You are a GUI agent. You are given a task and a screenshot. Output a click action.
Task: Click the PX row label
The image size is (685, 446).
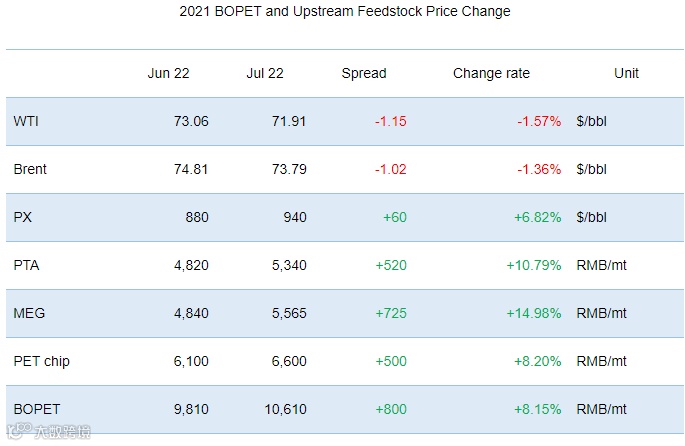click(23, 217)
